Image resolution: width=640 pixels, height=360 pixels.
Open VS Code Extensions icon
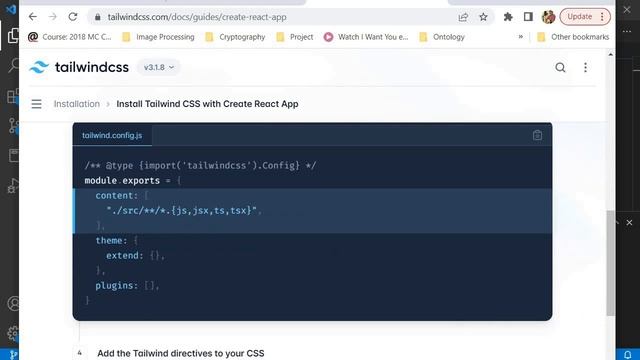click(13, 96)
